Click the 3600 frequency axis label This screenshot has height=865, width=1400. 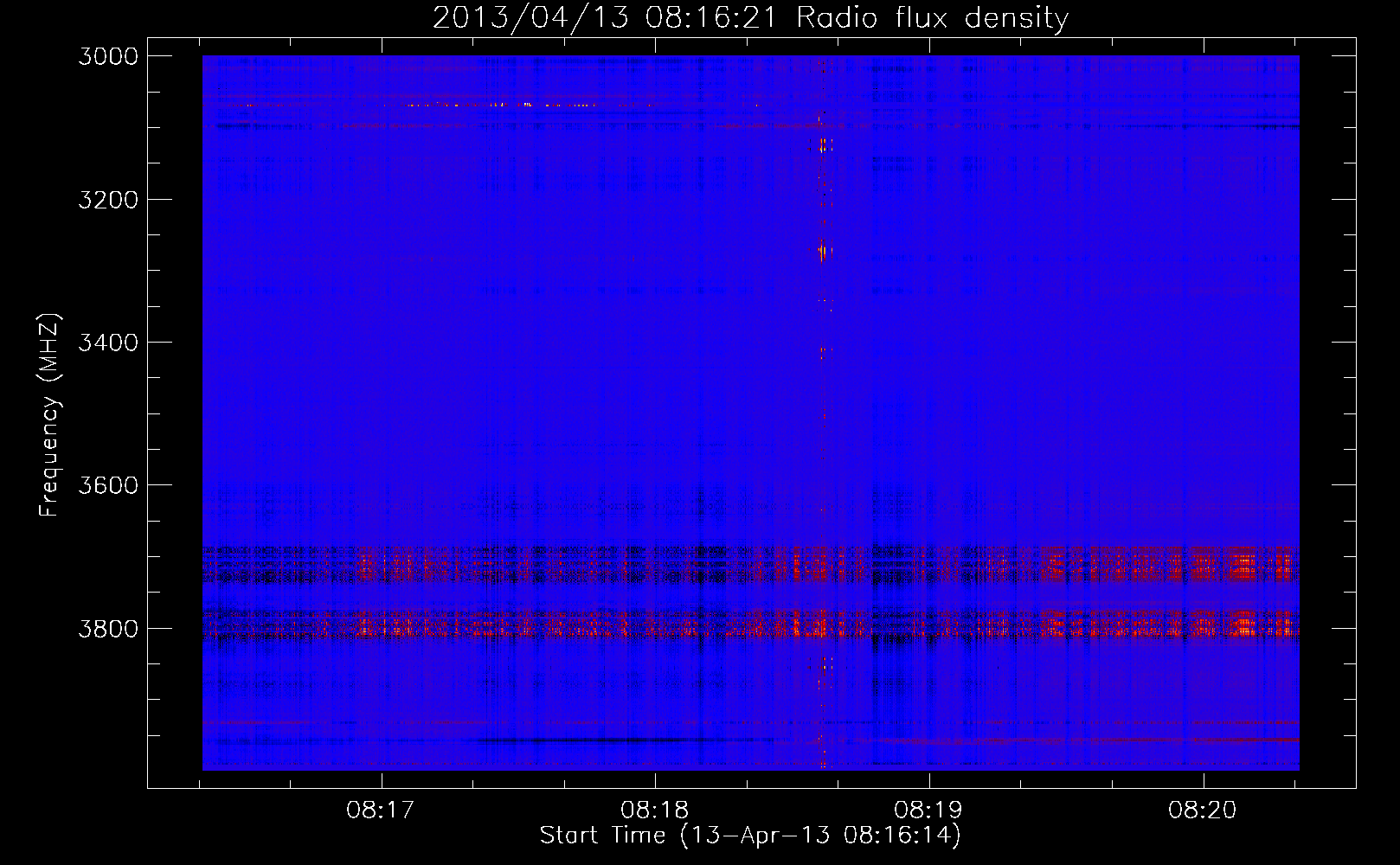click(x=108, y=485)
